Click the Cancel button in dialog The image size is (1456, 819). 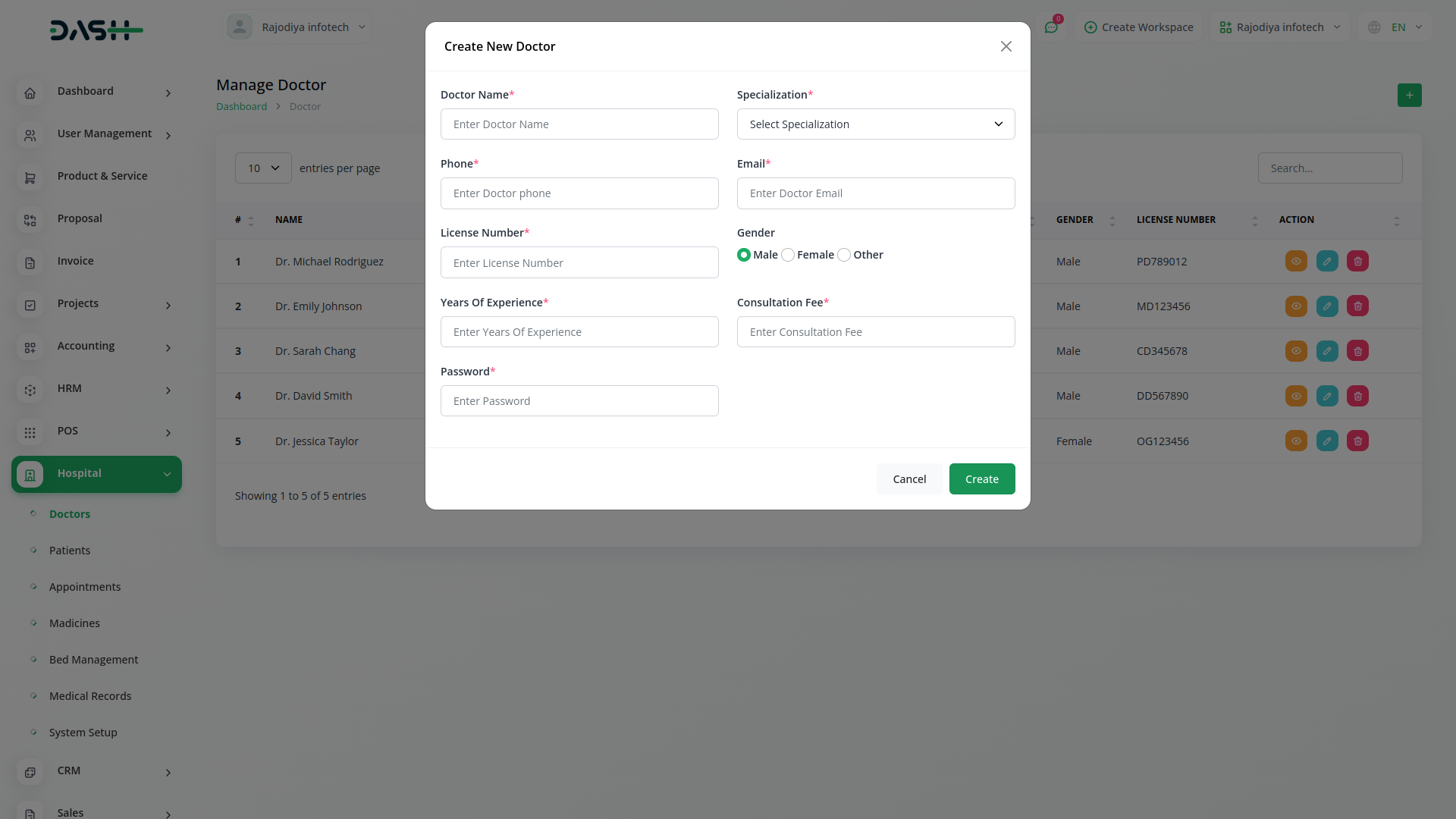pos(909,479)
